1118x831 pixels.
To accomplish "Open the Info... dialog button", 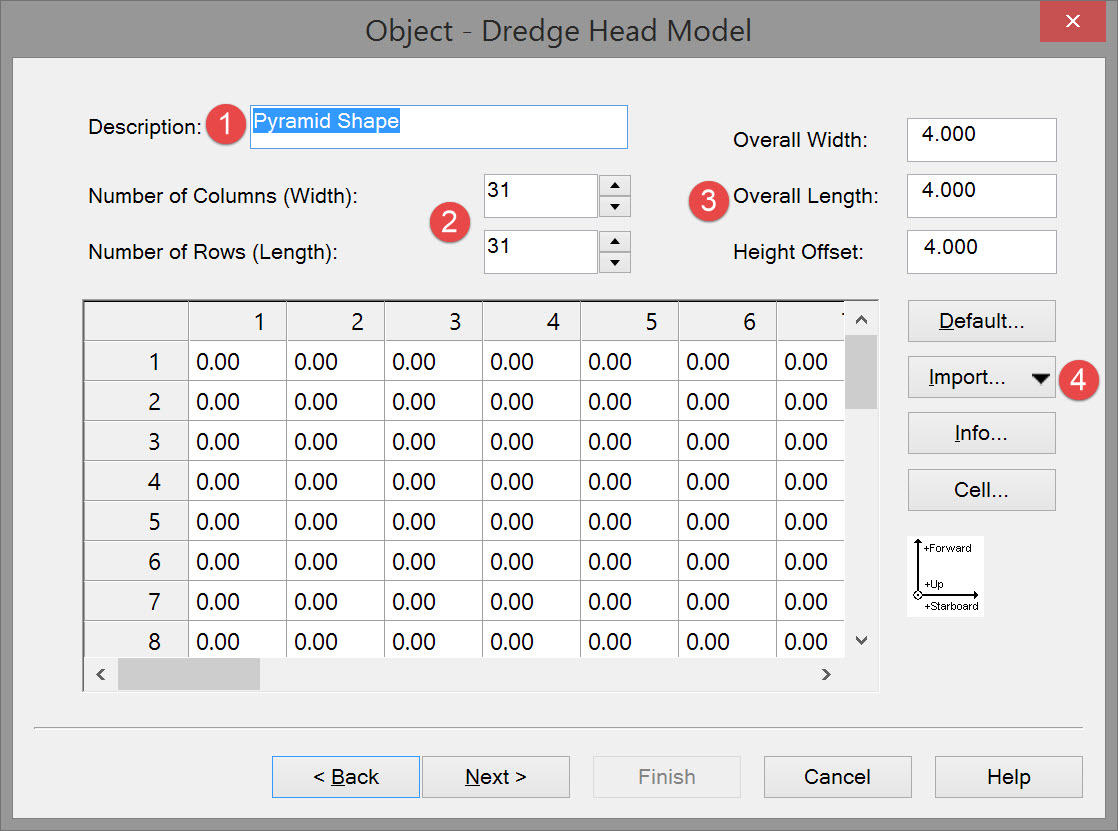I will 981,433.
